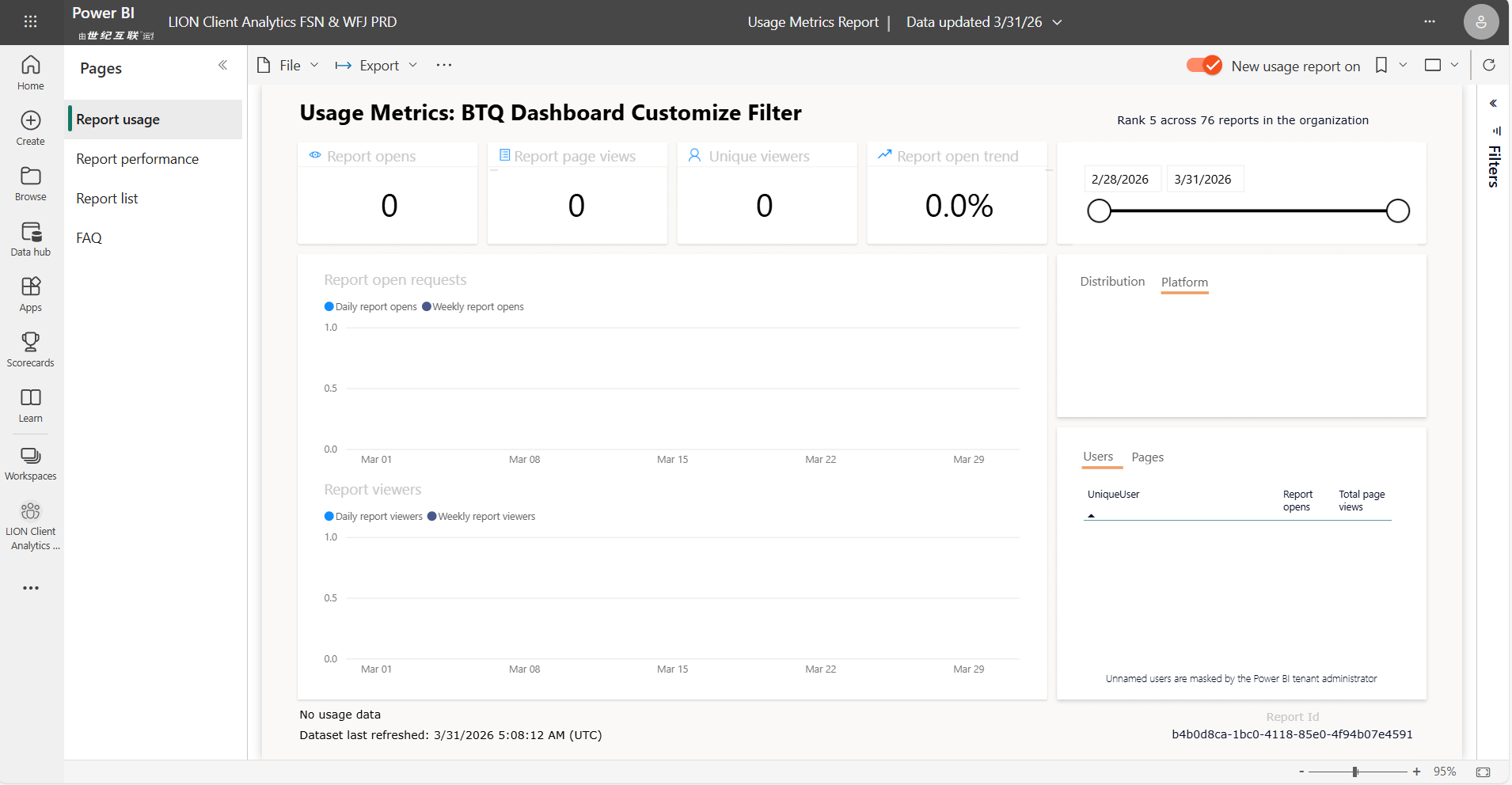Go to Home in the sidebar
The width and height of the screenshot is (1512, 785).
[x=31, y=73]
